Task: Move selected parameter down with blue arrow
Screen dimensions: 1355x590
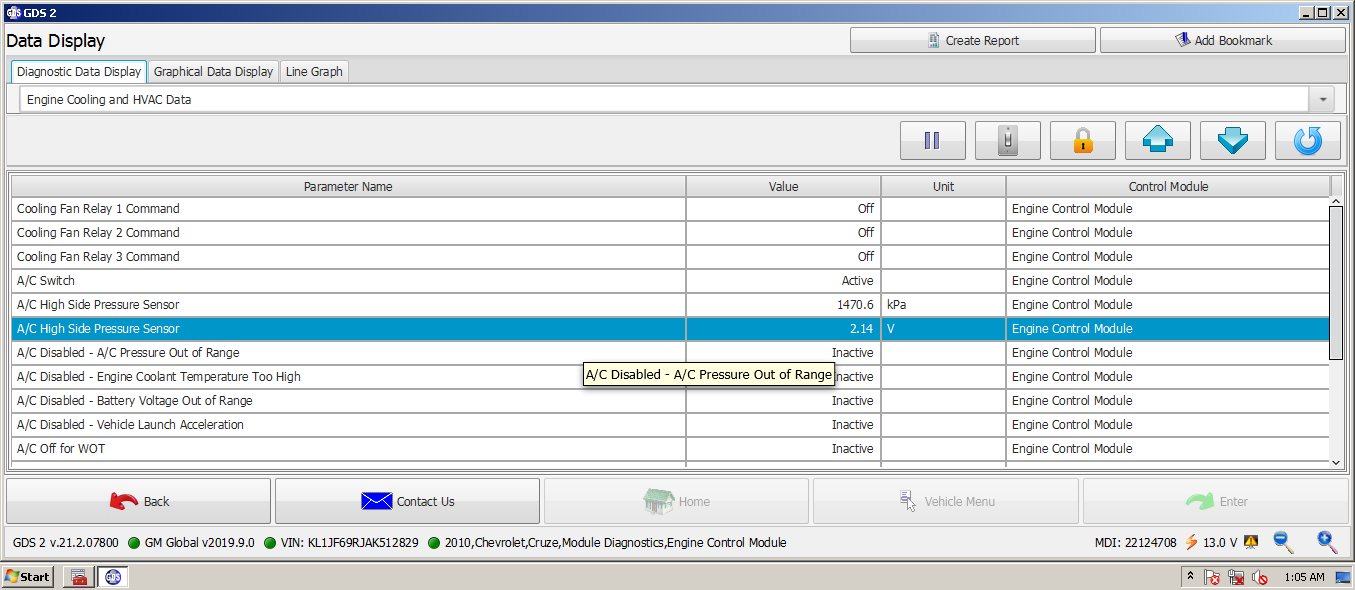Action: tap(1232, 141)
